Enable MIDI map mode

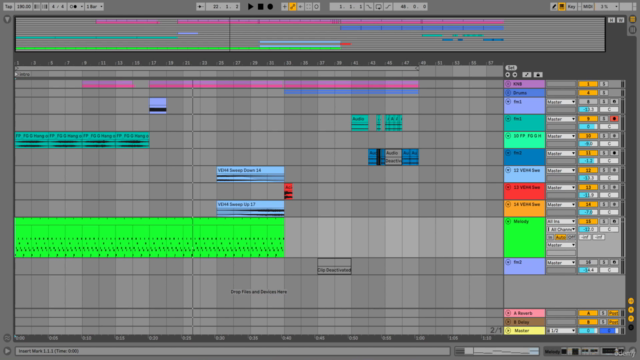pyautogui.click(x=588, y=7)
